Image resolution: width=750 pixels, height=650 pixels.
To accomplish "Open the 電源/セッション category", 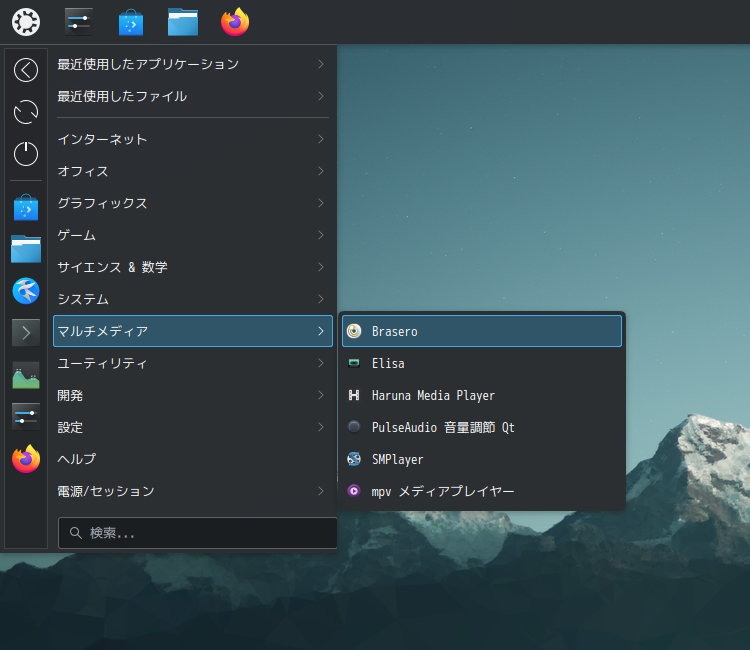I will [193, 491].
